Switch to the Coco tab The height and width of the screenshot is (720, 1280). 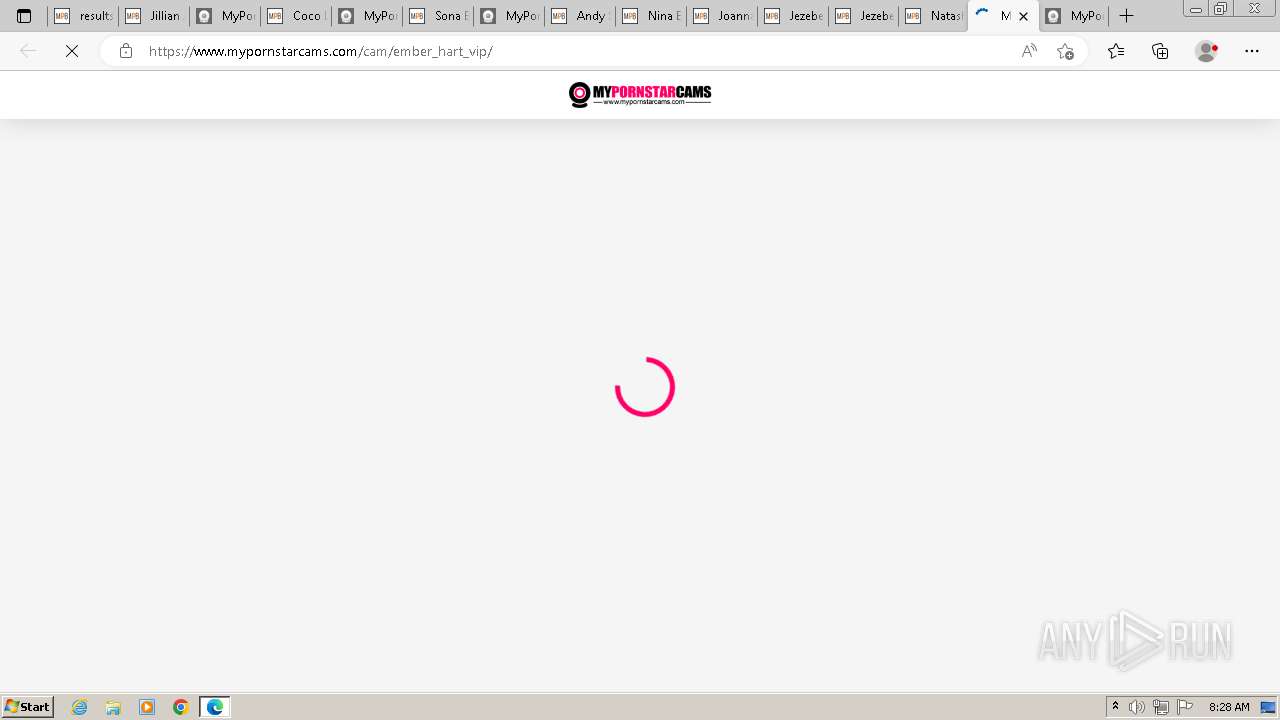296,16
